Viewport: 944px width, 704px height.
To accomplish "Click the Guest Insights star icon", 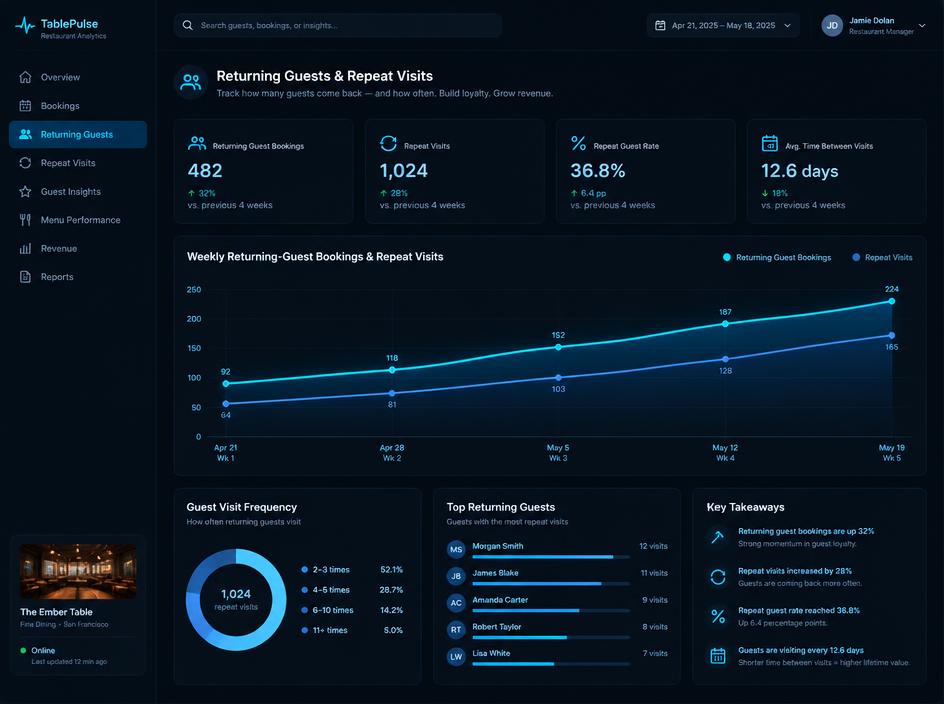I will pyautogui.click(x=25, y=192).
